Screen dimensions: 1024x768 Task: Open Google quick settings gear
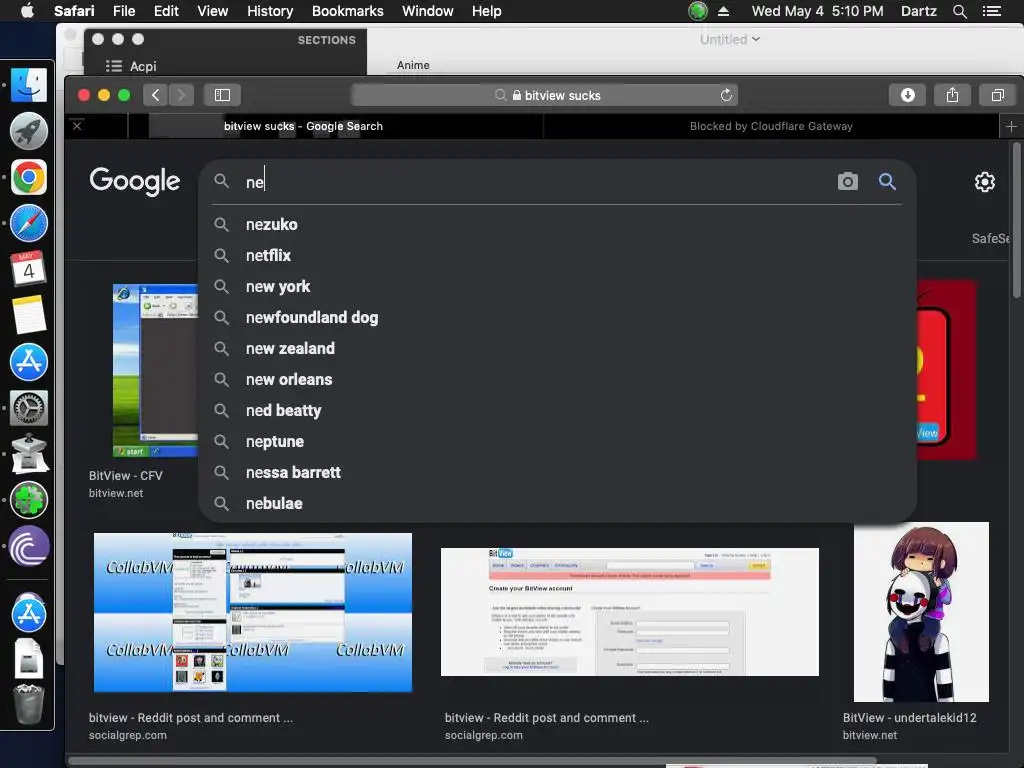(984, 182)
